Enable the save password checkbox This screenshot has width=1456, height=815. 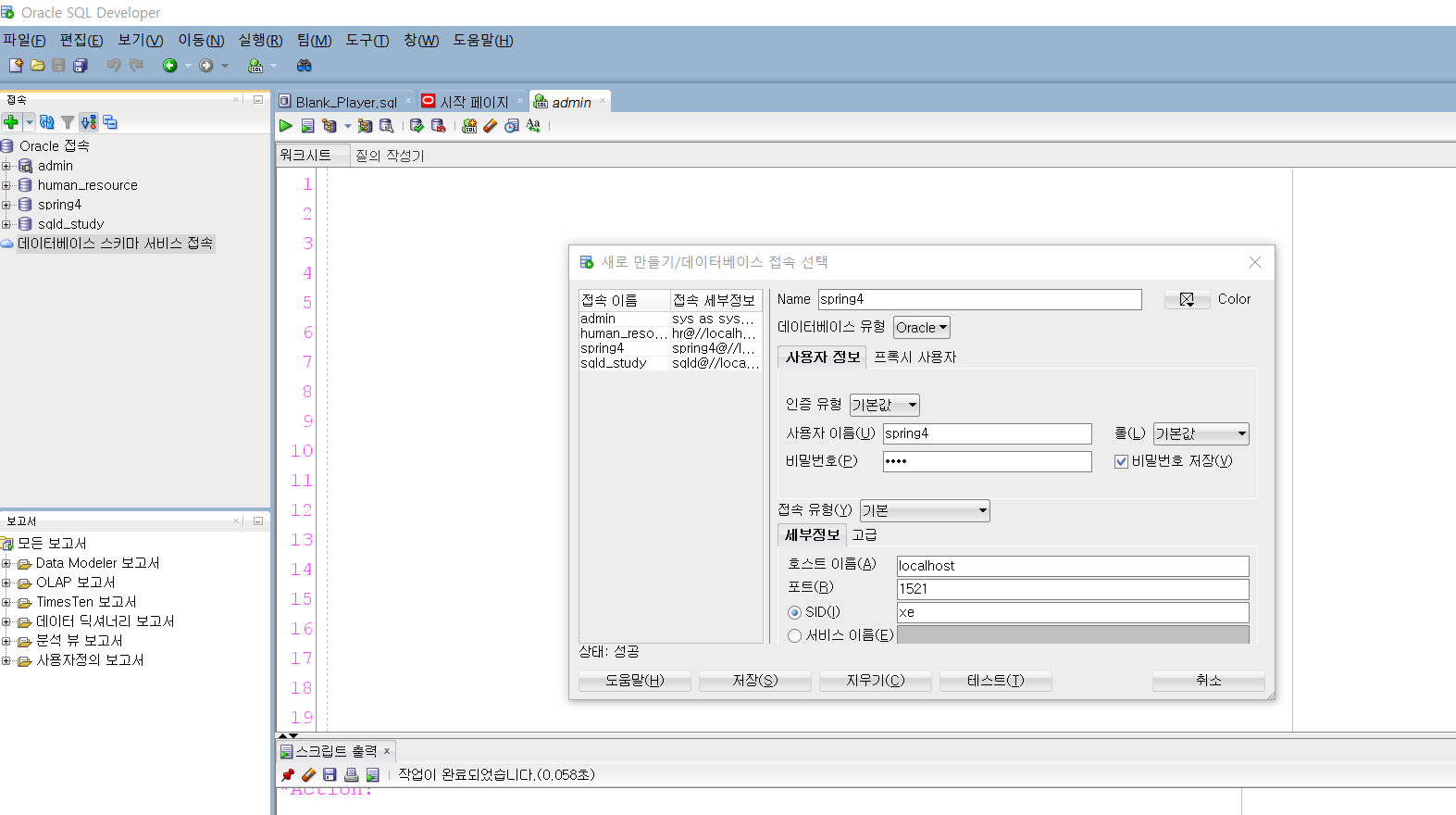(x=1121, y=461)
